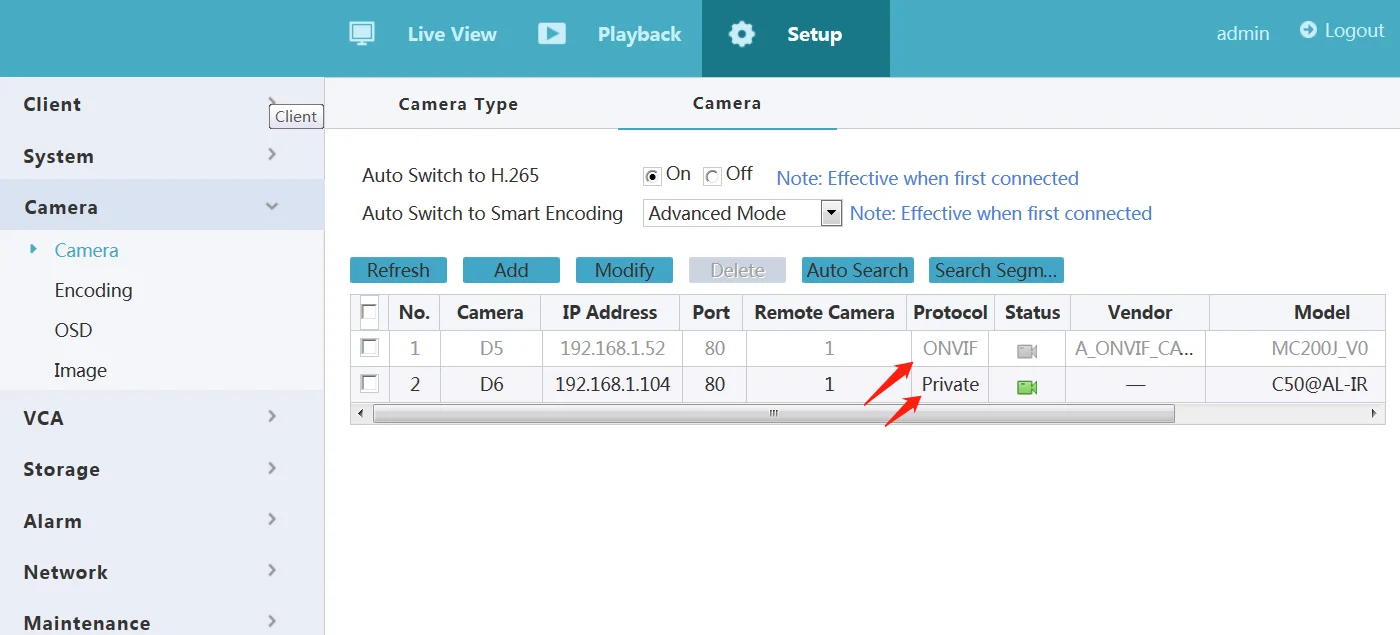
Task: Click gray camera status icon for D5
Action: click(x=1027, y=351)
